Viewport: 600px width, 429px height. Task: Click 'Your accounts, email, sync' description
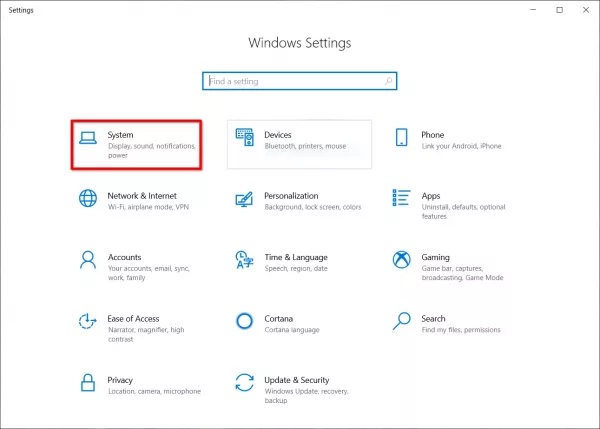[148, 273]
